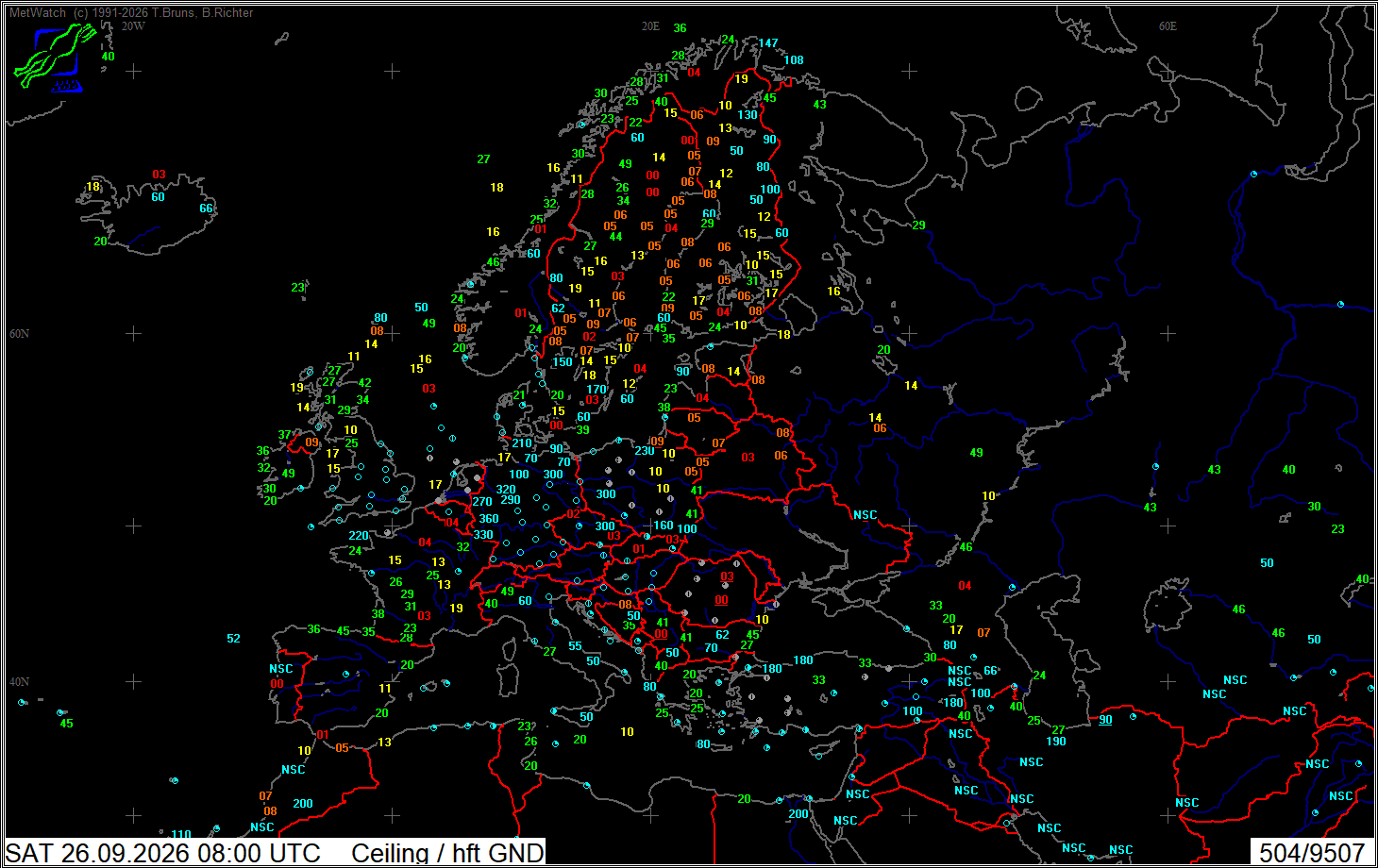This screenshot has width=1378, height=868.
Task: Click the cyan 330 ceiling value
Action: pyautogui.click(x=482, y=535)
